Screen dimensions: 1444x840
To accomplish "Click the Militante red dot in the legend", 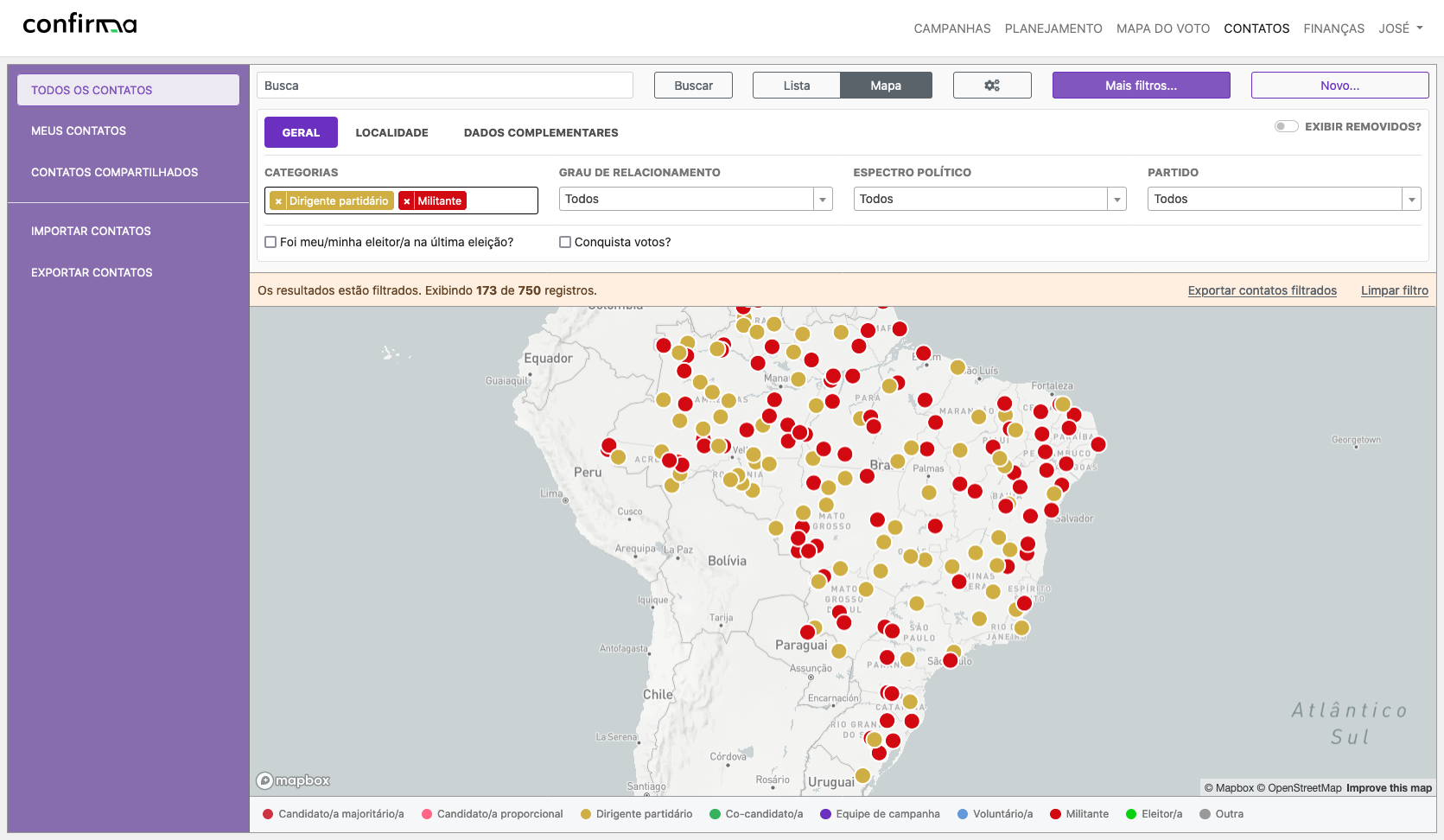I will tap(1056, 813).
